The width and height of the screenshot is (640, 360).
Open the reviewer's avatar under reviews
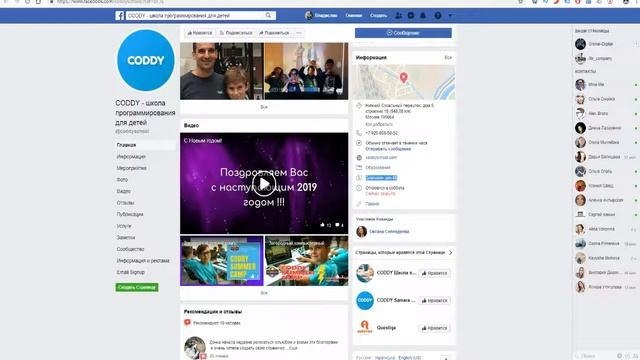tap(195, 347)
